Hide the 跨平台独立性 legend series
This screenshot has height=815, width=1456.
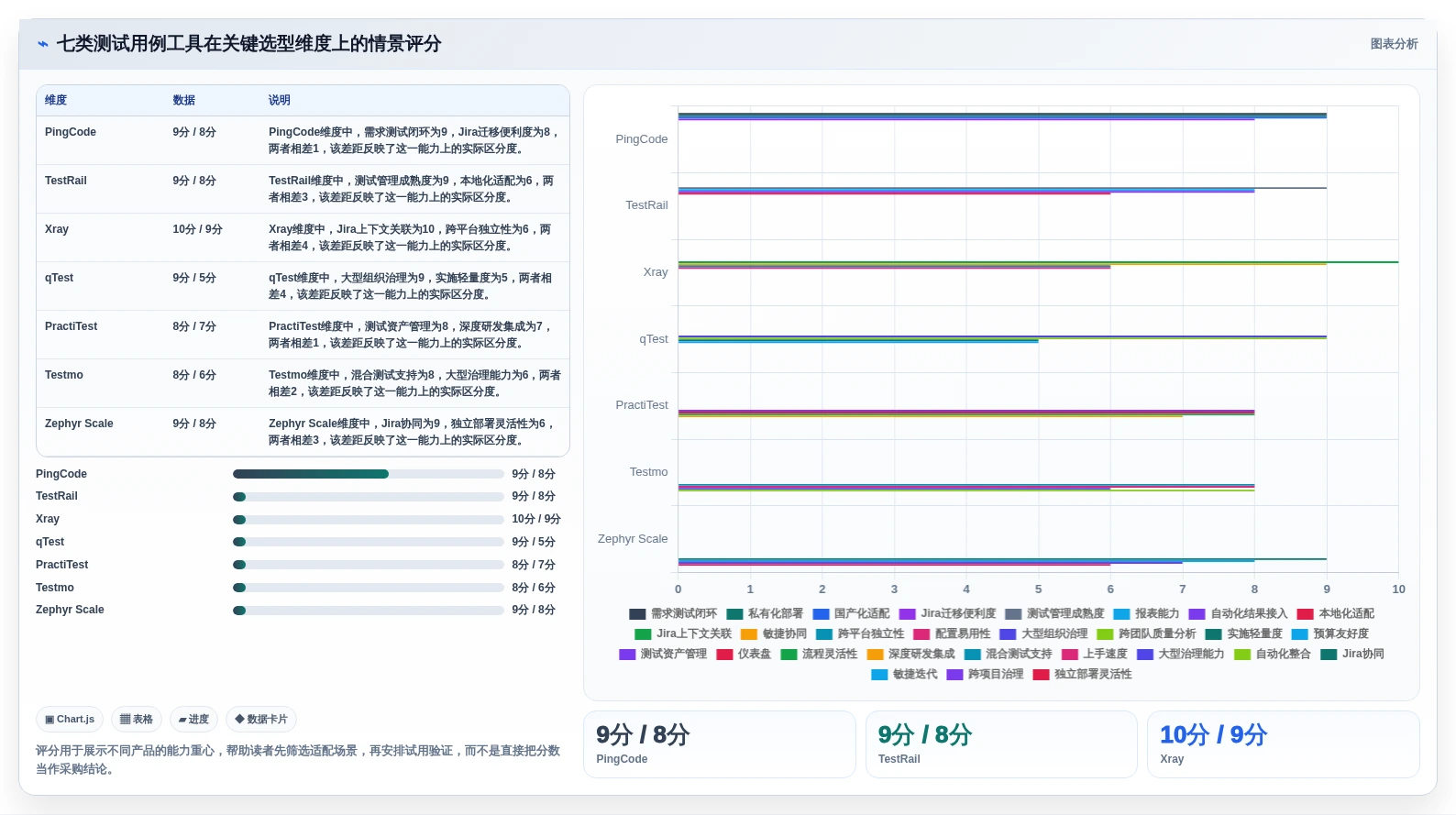(860, 634)
